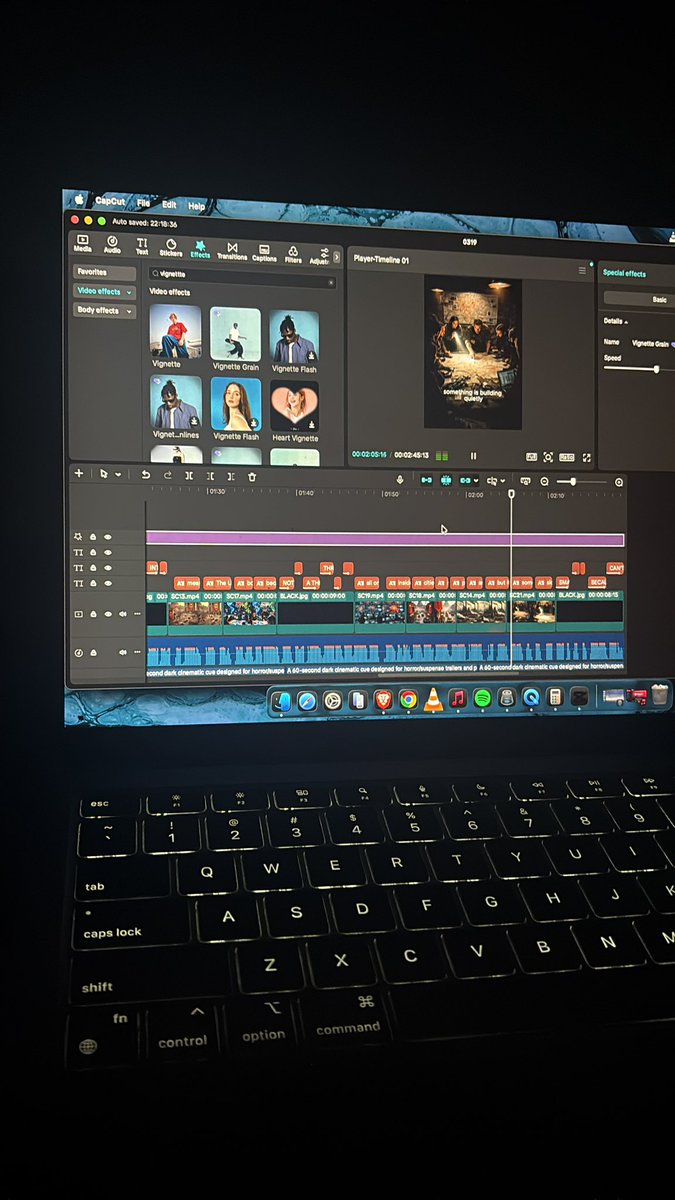
Task: Open the Stickers tab
Action: (x=171, y=247)
